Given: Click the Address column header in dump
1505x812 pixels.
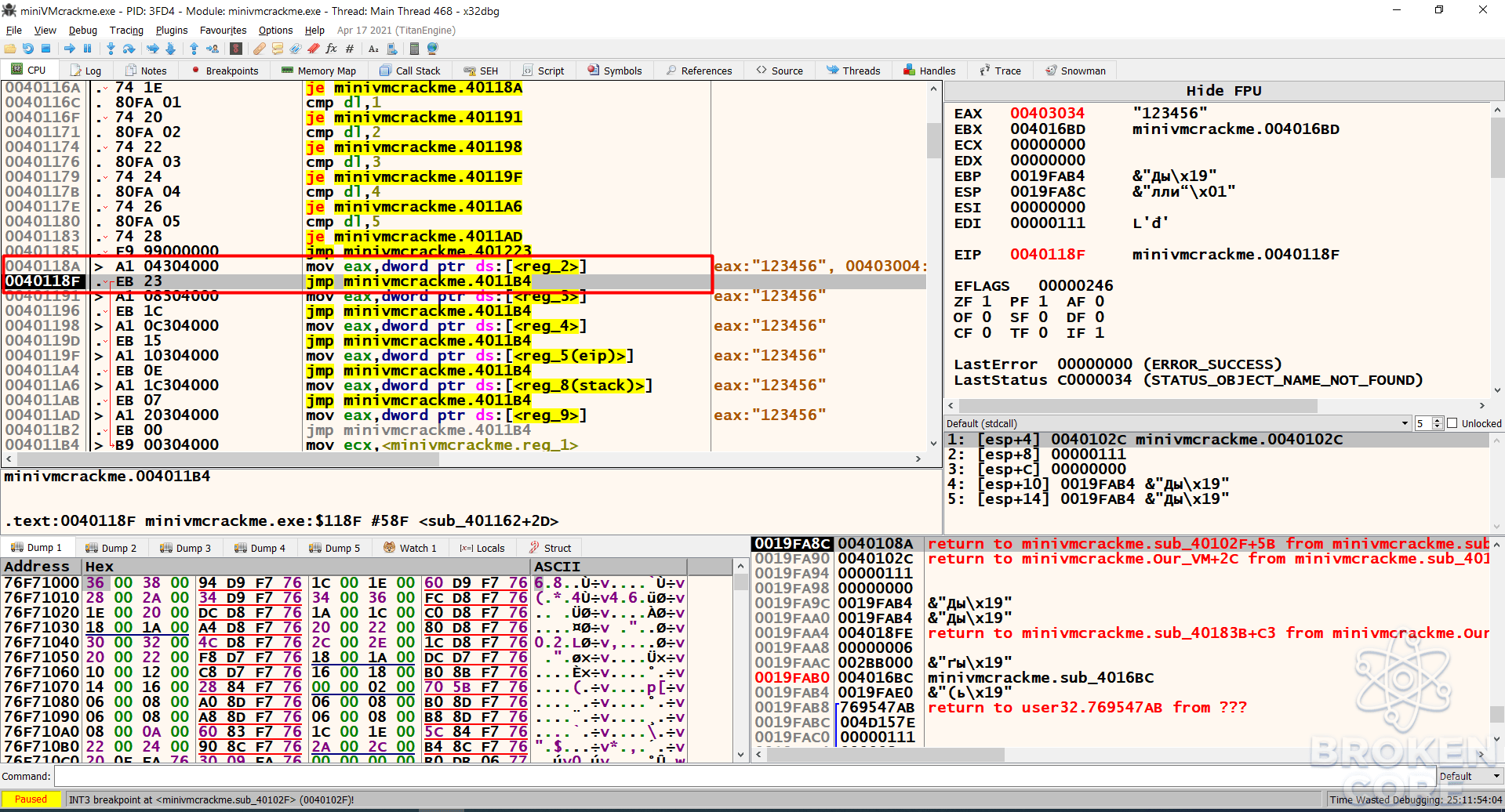Looking at the screenshot, I should 41,566.
